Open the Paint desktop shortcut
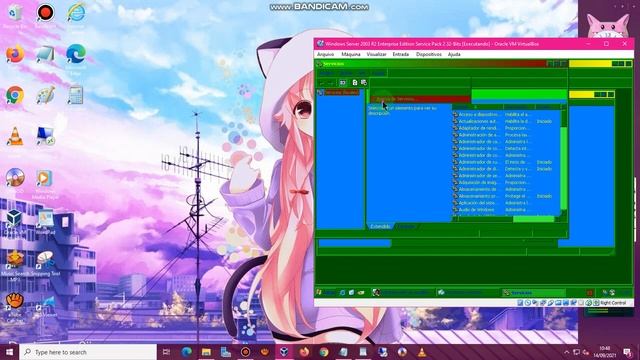Image resolution: width=640 pixels, height=360 pixels. 45,95
